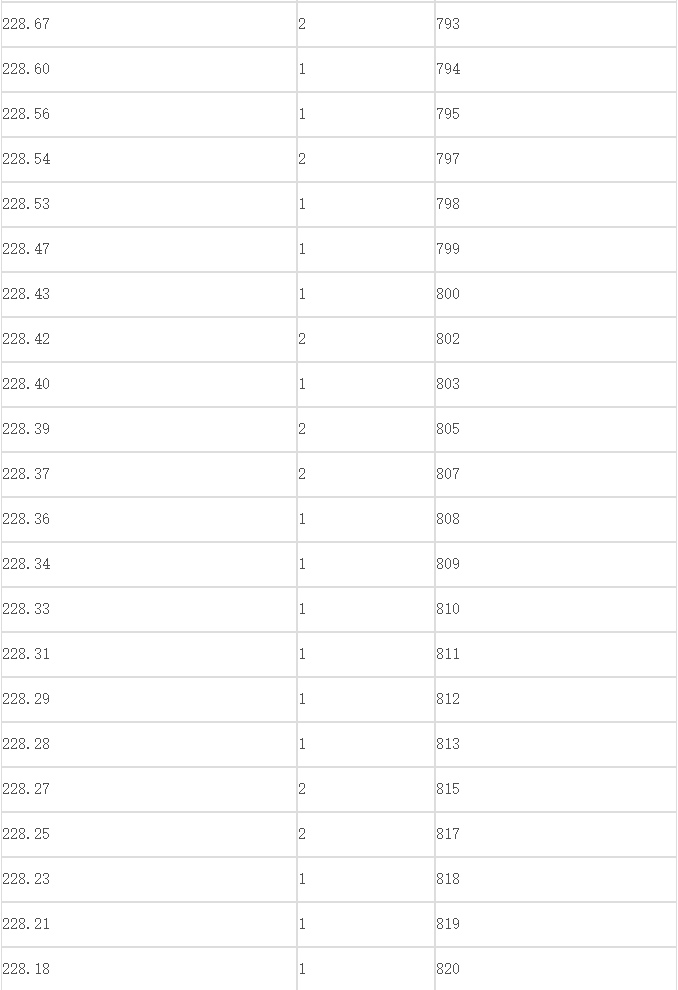The width and height of the screenshot is (678, 990).
Task: Click the cumulative count 807
Action: point(555,474)
